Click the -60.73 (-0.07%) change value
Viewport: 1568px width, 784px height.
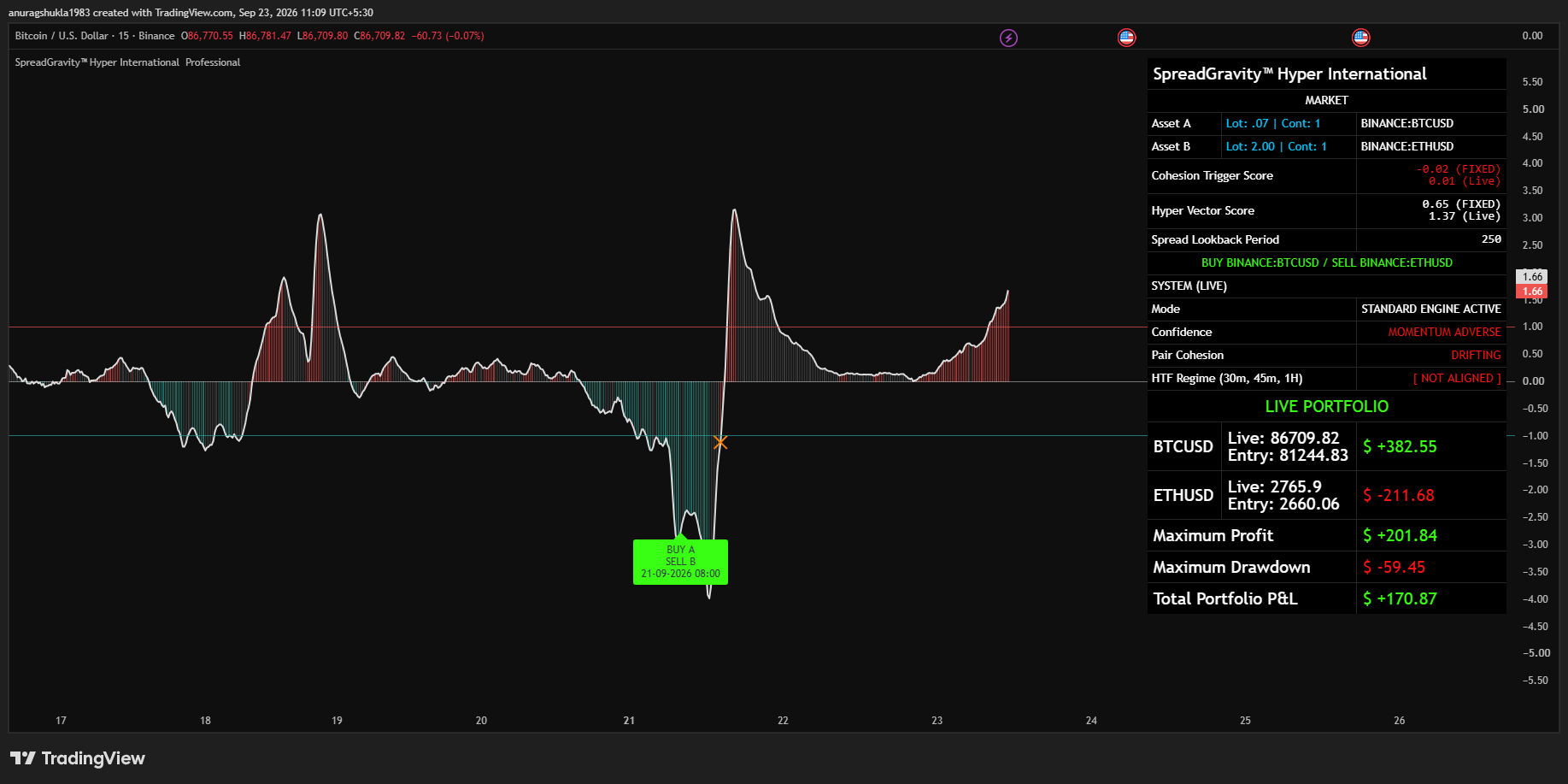447,36
